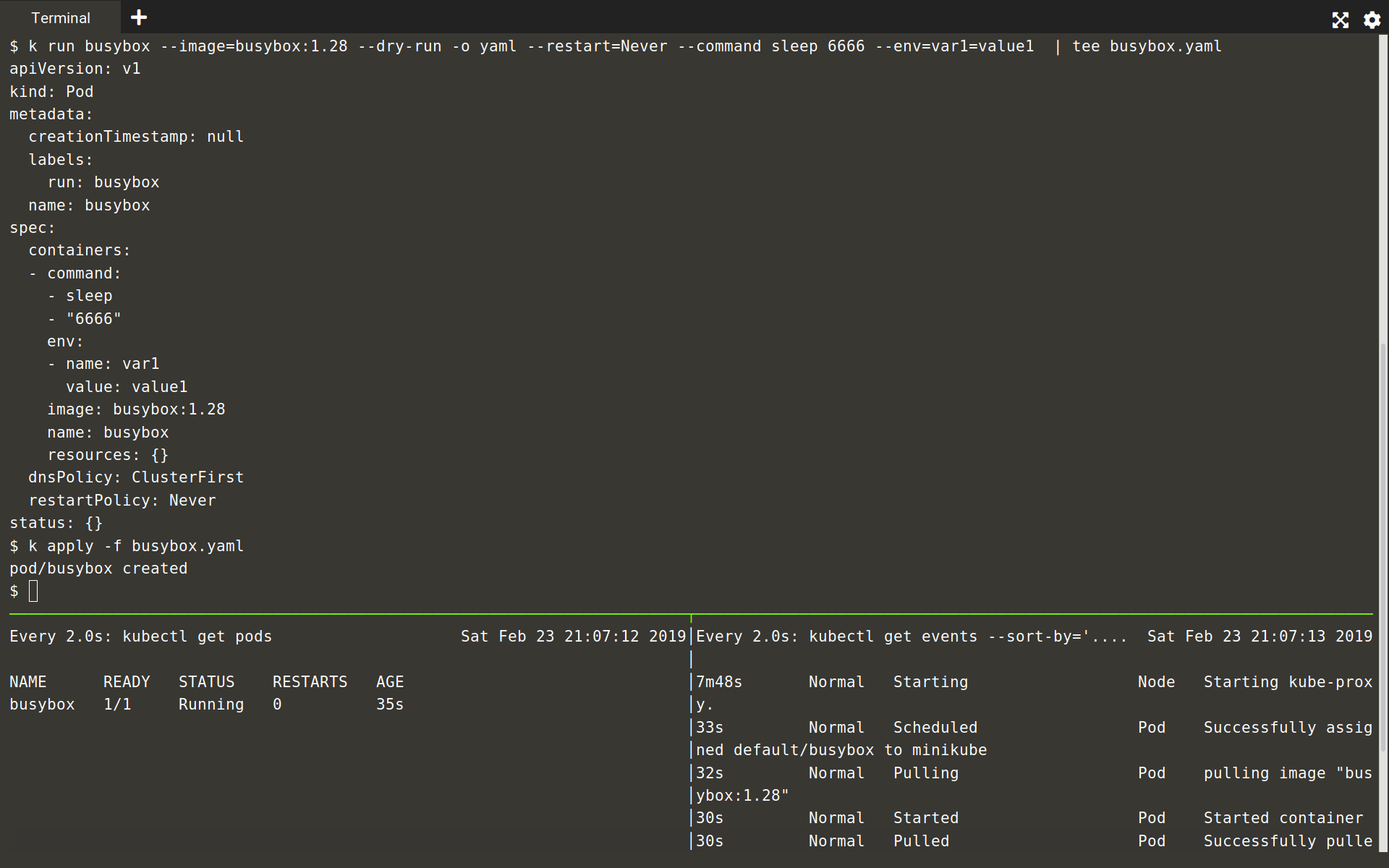Screen dimensions: 1389x868
Task: Click '- name: var1' env entry
Action: 103,364
